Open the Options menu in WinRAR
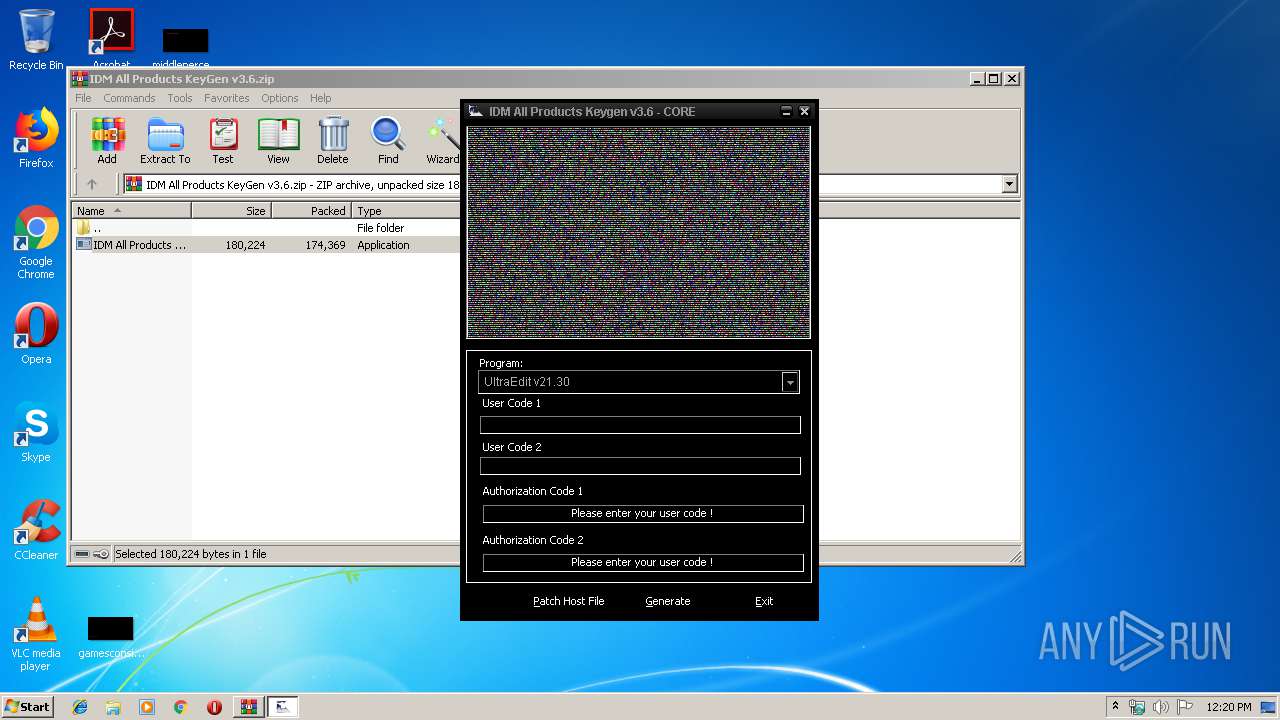Viewport: 1280px width, 720px height. (280, 98)
